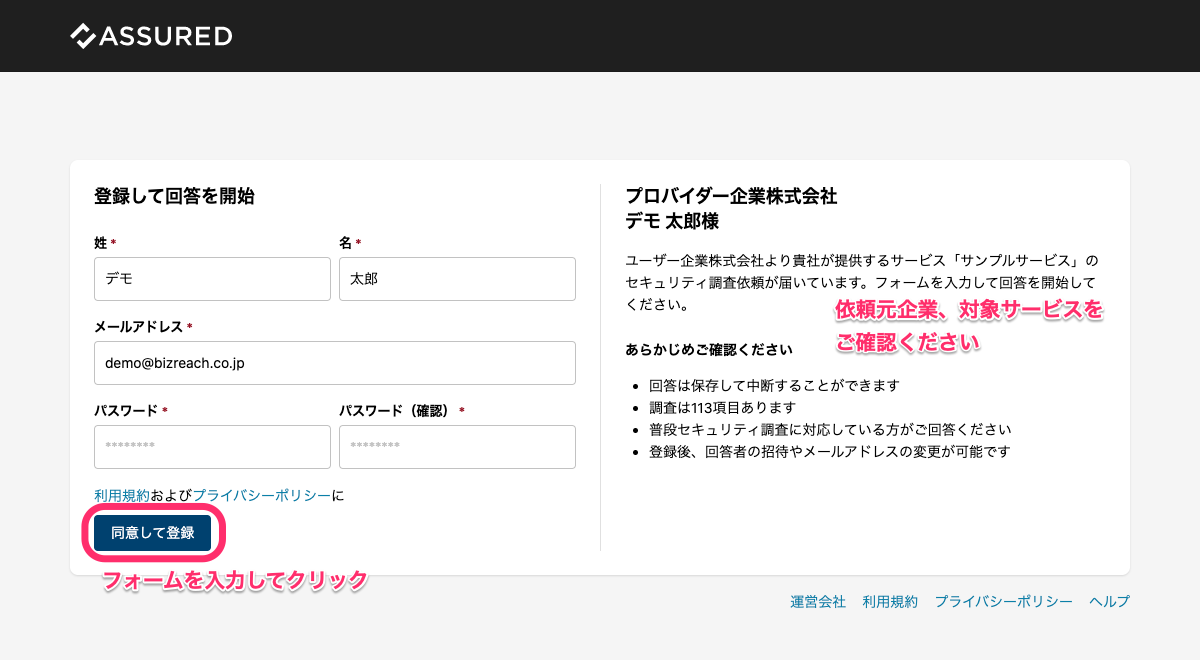Click the heading あらかじめご確認ください
Screen dimensions: 1200x660
[709, 349]
